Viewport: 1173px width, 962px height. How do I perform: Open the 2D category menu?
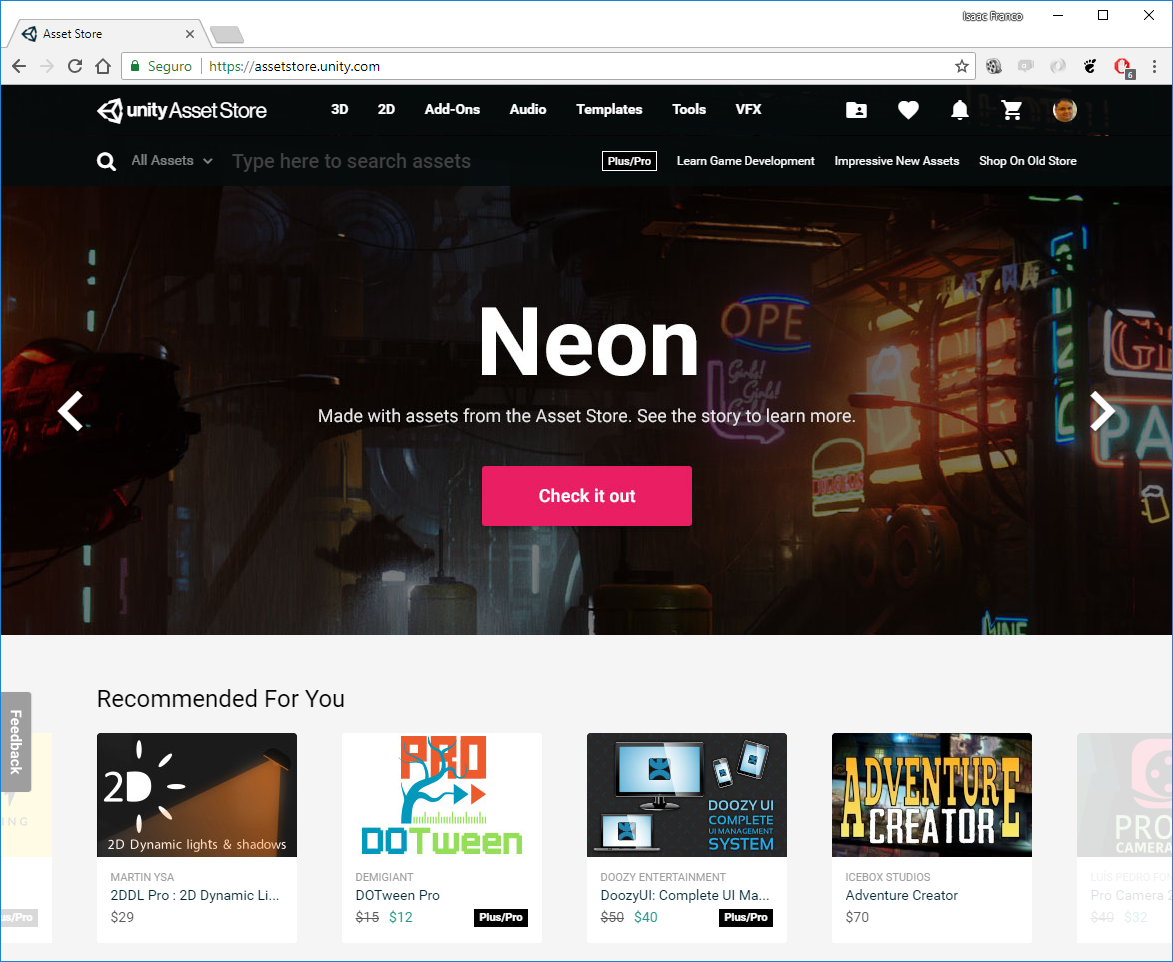click(386, 109)
